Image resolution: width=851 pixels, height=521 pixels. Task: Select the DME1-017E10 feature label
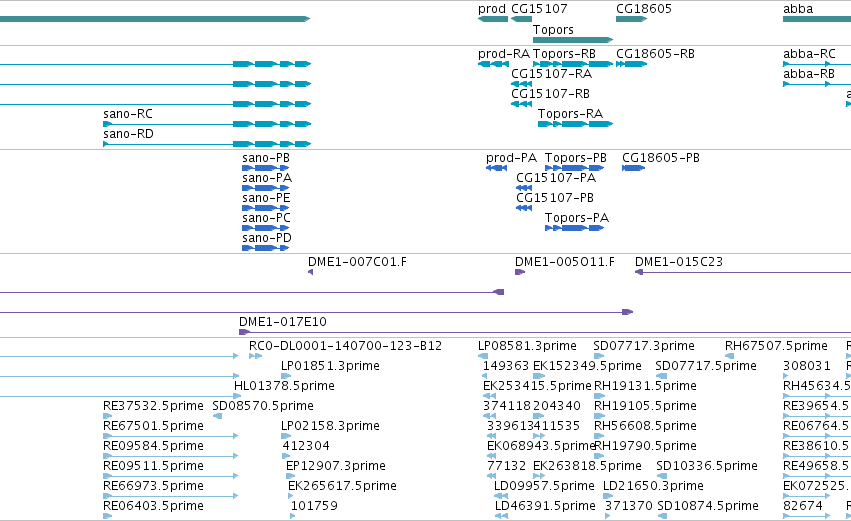pos(282,322)
